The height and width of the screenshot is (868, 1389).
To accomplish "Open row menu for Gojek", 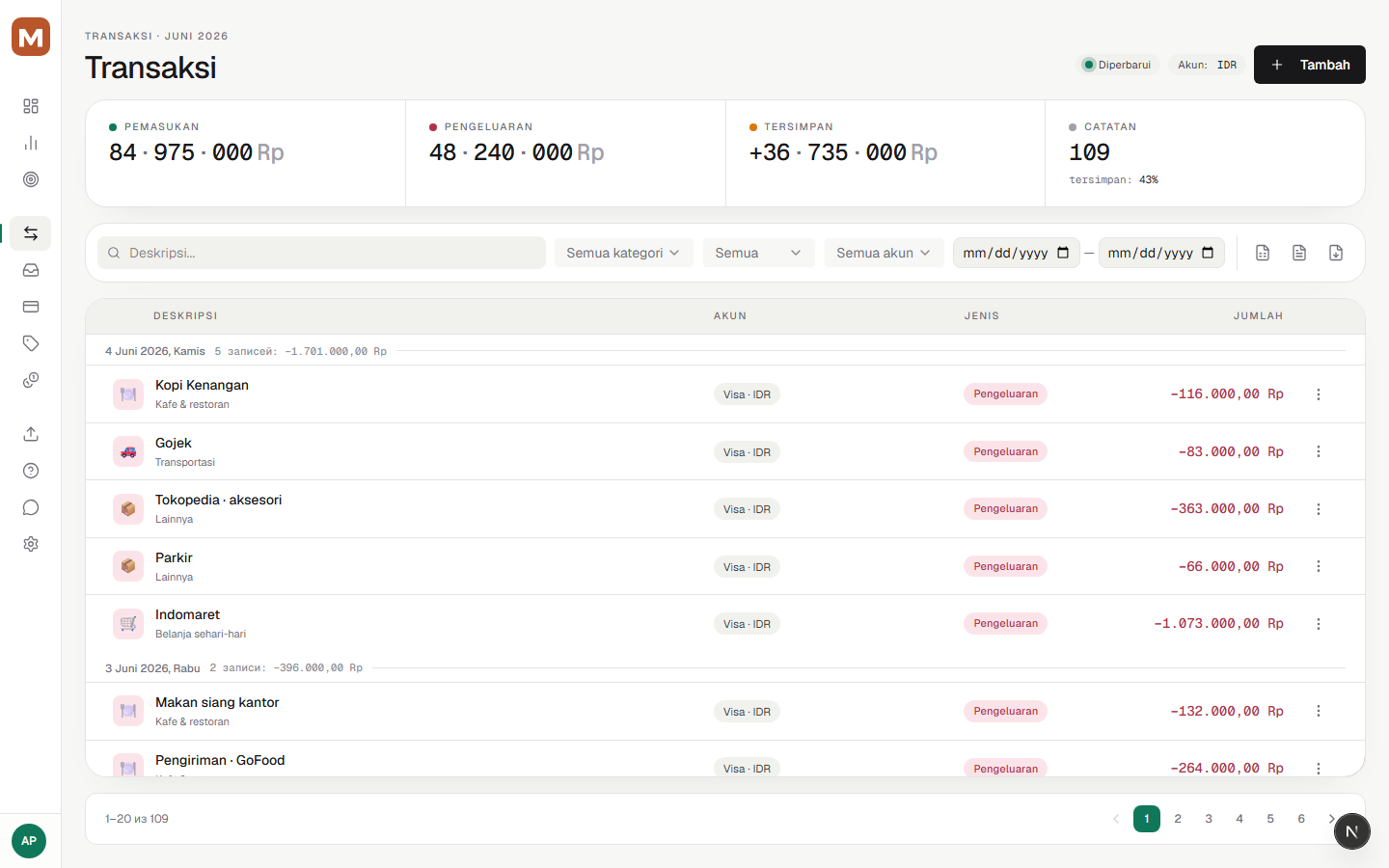I will coord(1319,451).
